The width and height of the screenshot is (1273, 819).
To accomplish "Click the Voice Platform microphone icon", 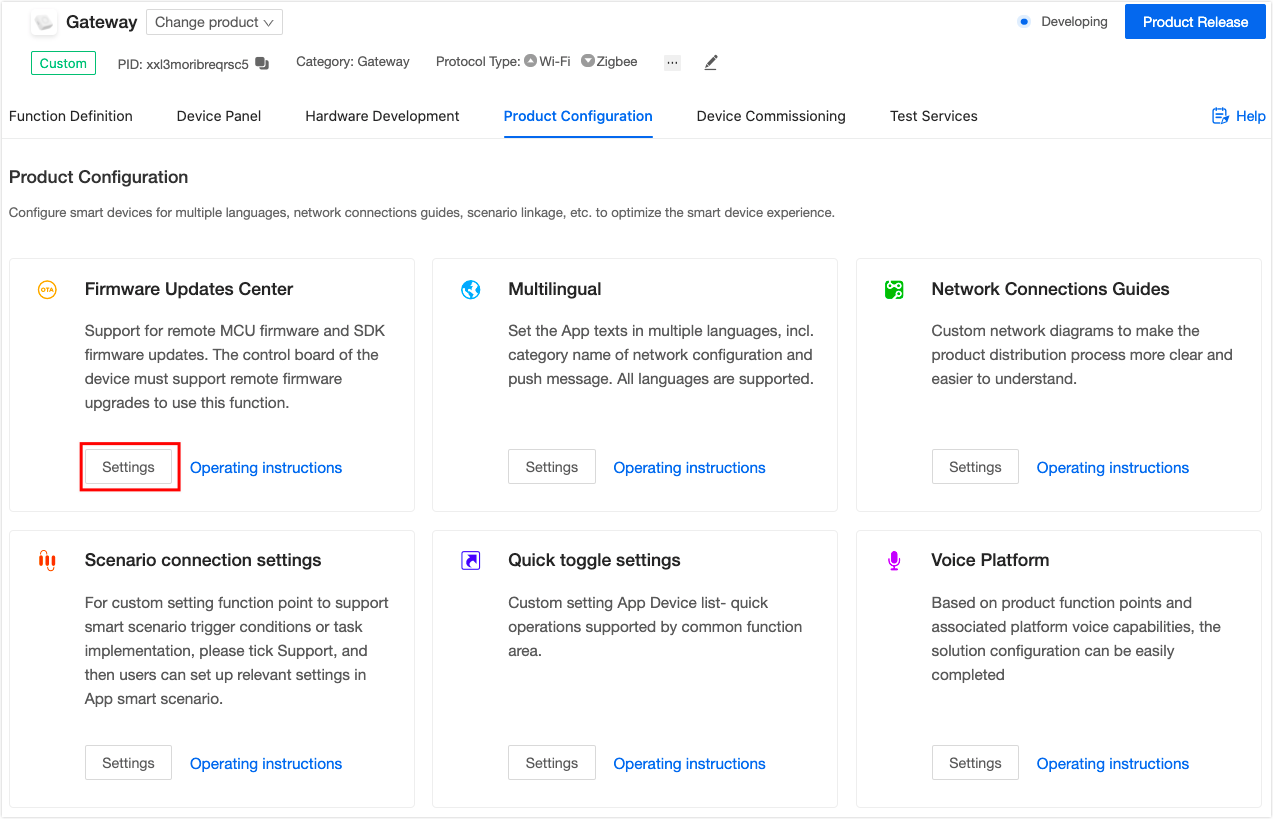I will point(894,560).
